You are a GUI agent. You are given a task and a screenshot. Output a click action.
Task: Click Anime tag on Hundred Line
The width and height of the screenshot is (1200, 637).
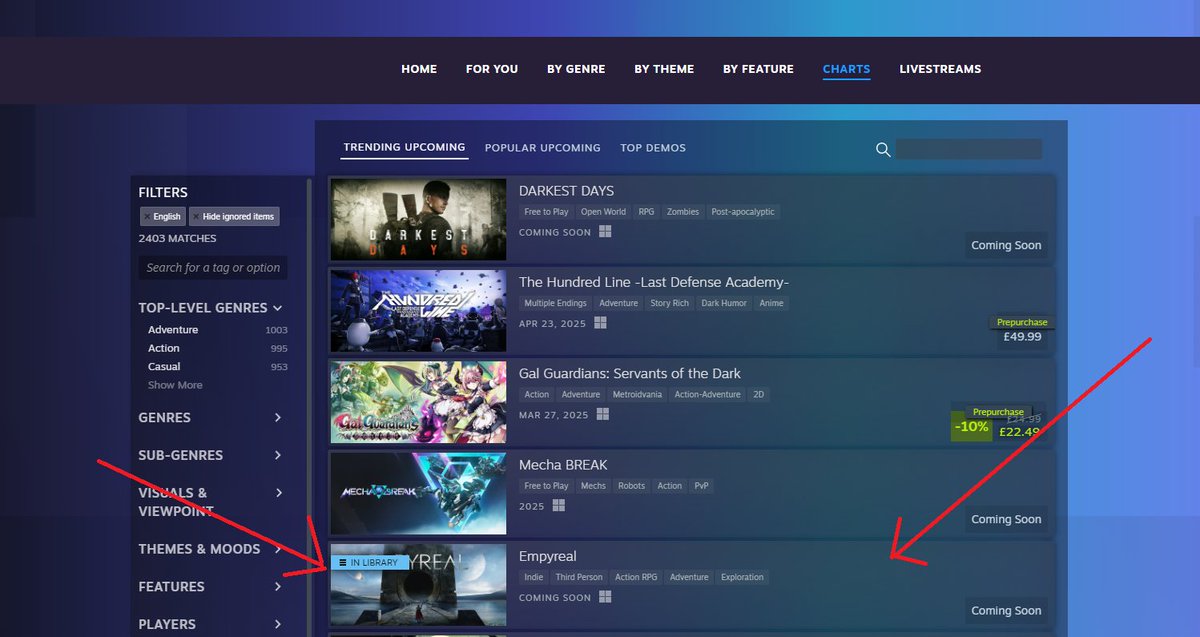pos(771,303)
